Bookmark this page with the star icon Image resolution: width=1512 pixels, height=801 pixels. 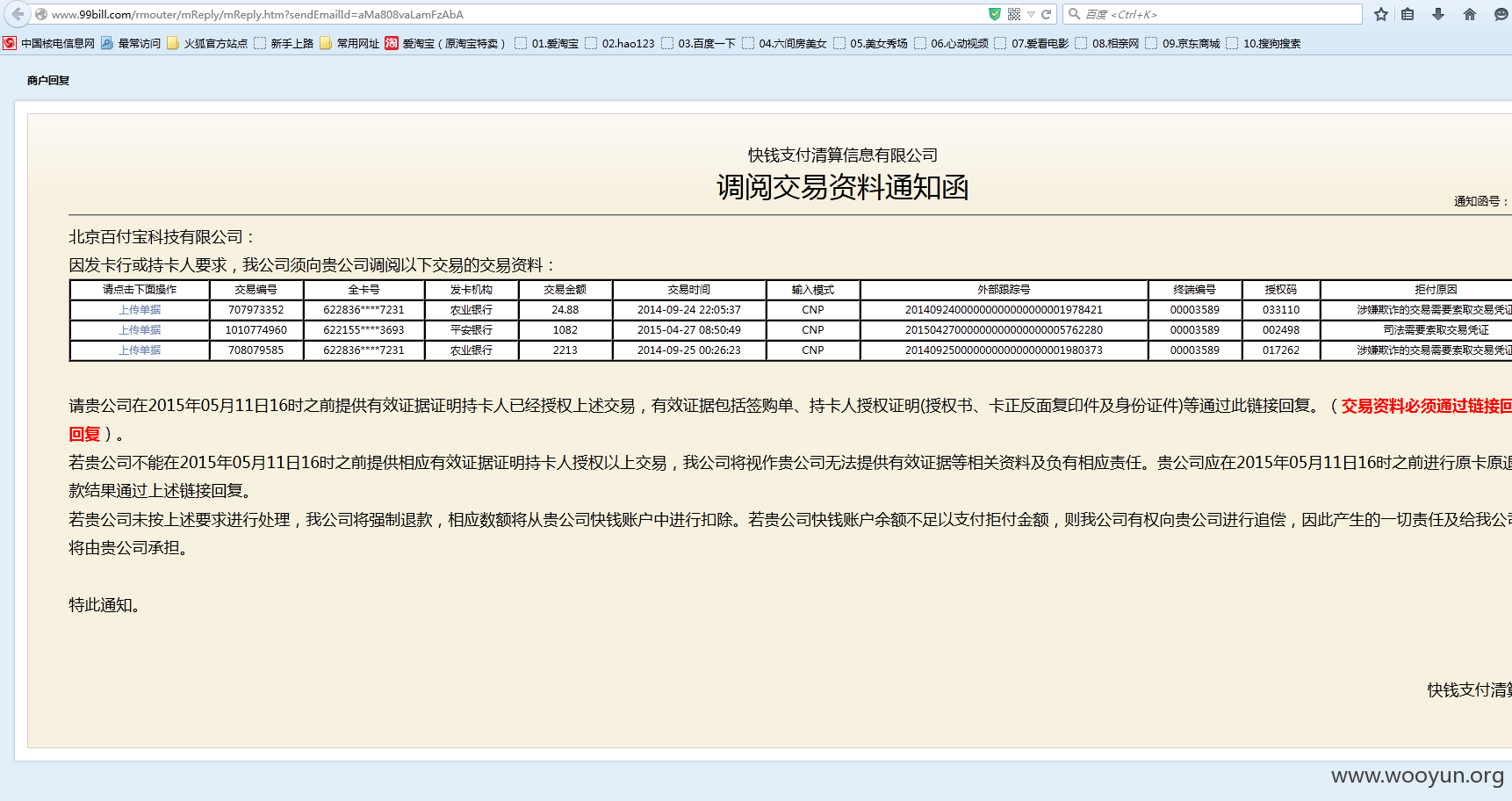pos(1381,14)
